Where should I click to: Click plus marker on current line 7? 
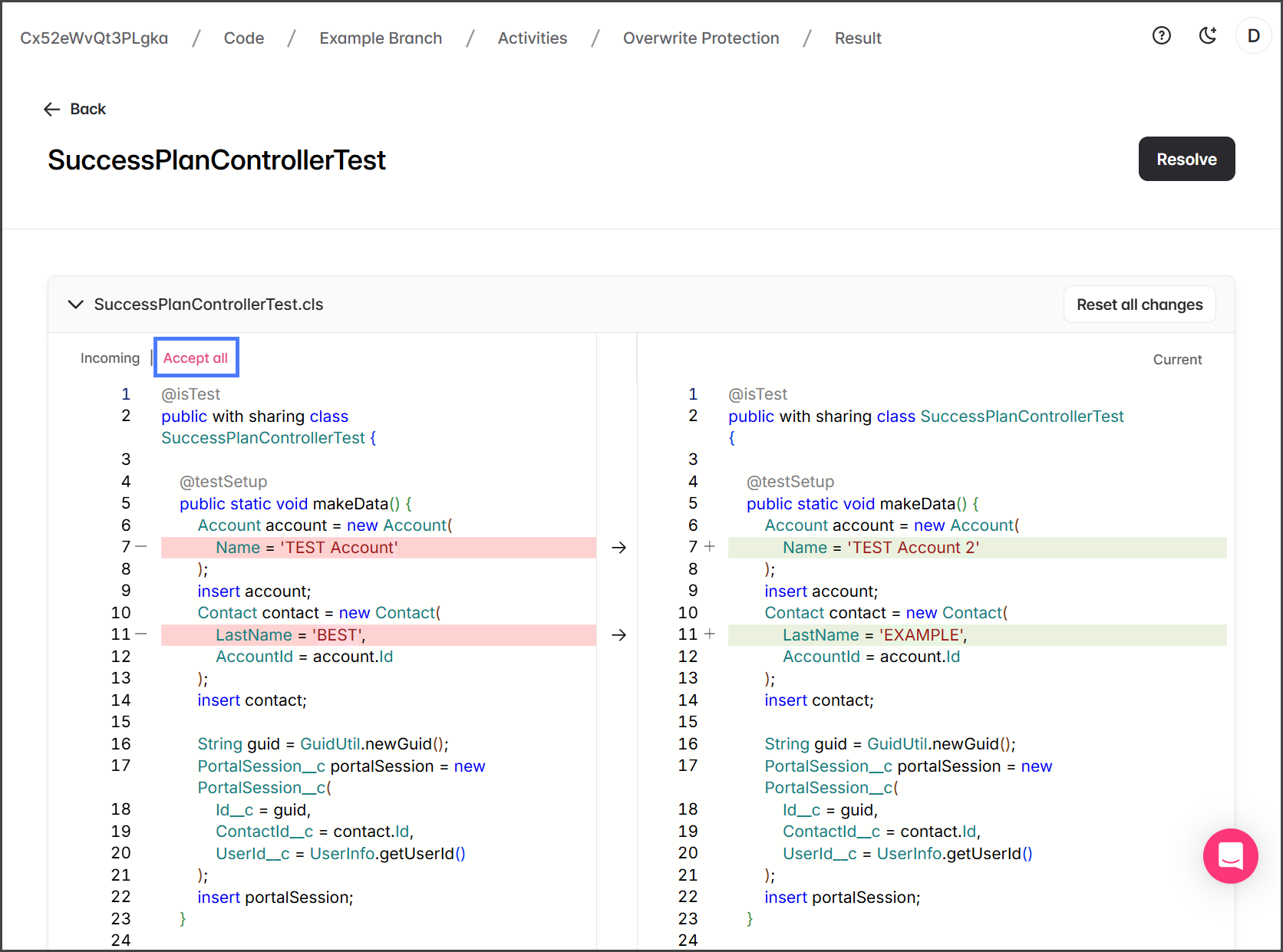[710, 547]
